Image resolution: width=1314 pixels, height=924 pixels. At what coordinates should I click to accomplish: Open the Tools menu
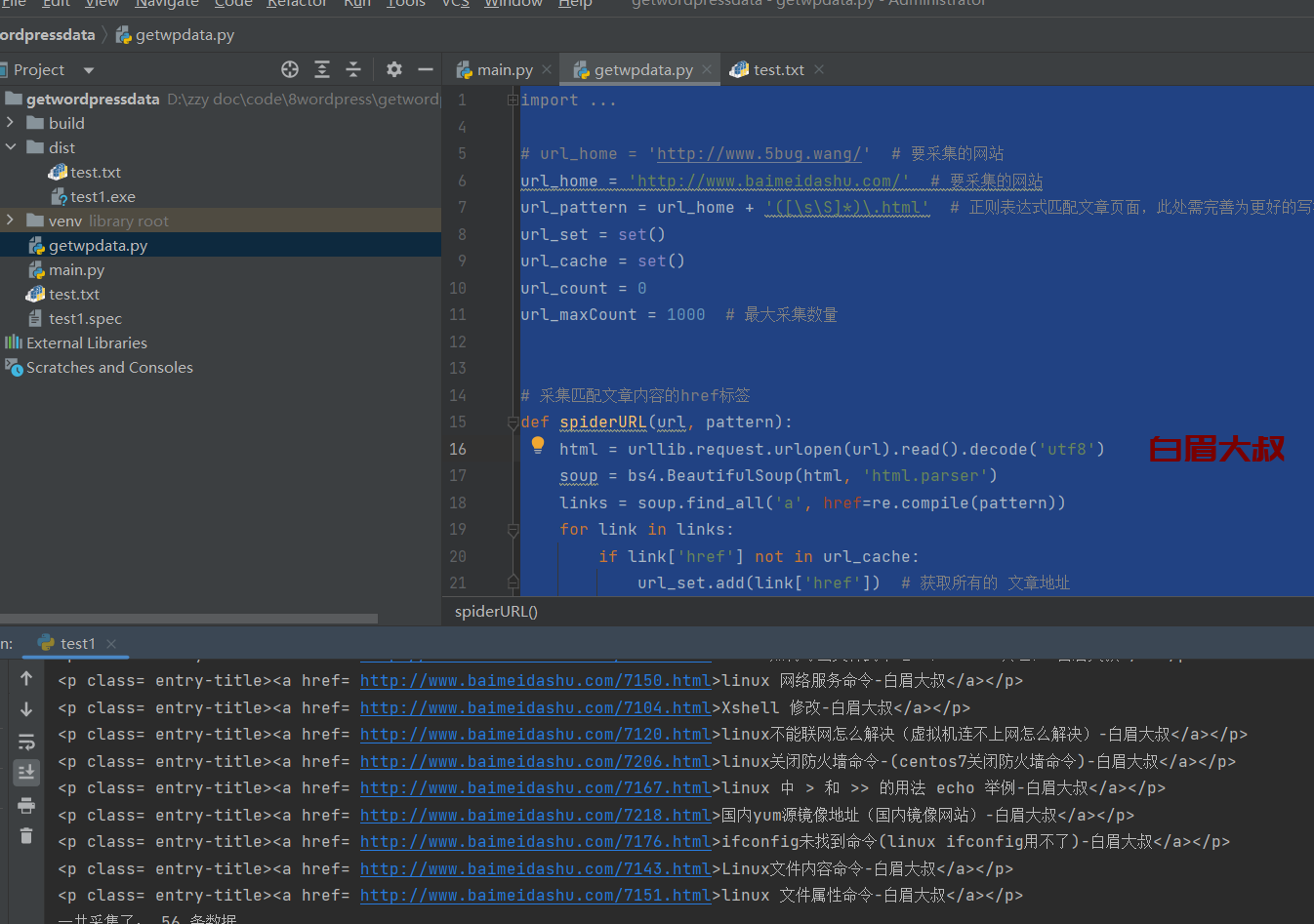pyautogui.click(x=406, y=4)
